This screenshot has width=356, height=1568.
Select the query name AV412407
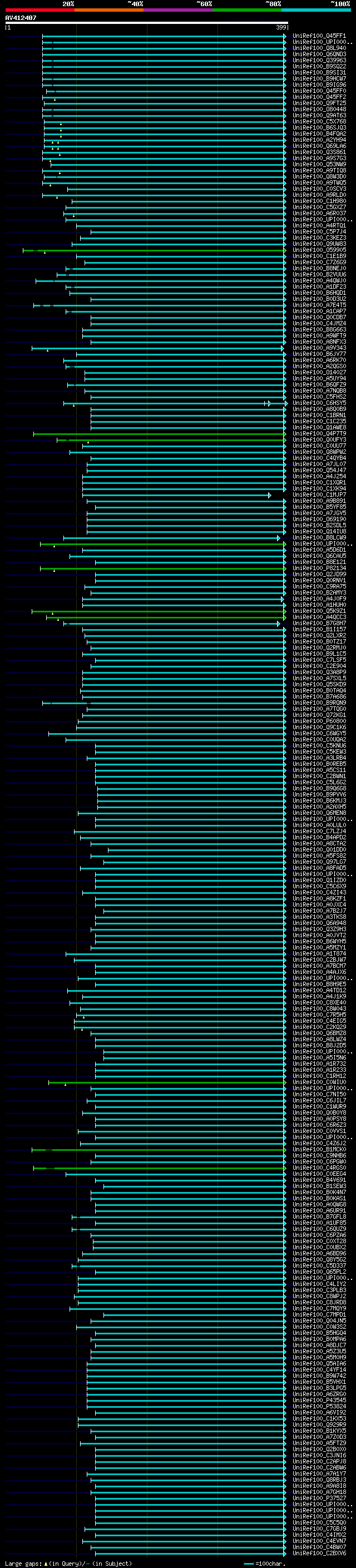click(21, 18)
